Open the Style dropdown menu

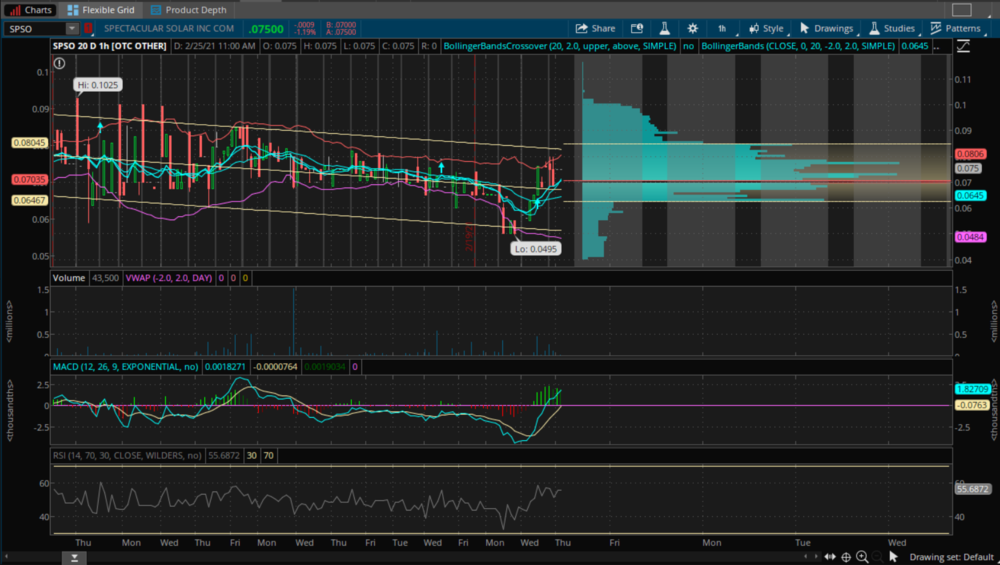[766, 29]
